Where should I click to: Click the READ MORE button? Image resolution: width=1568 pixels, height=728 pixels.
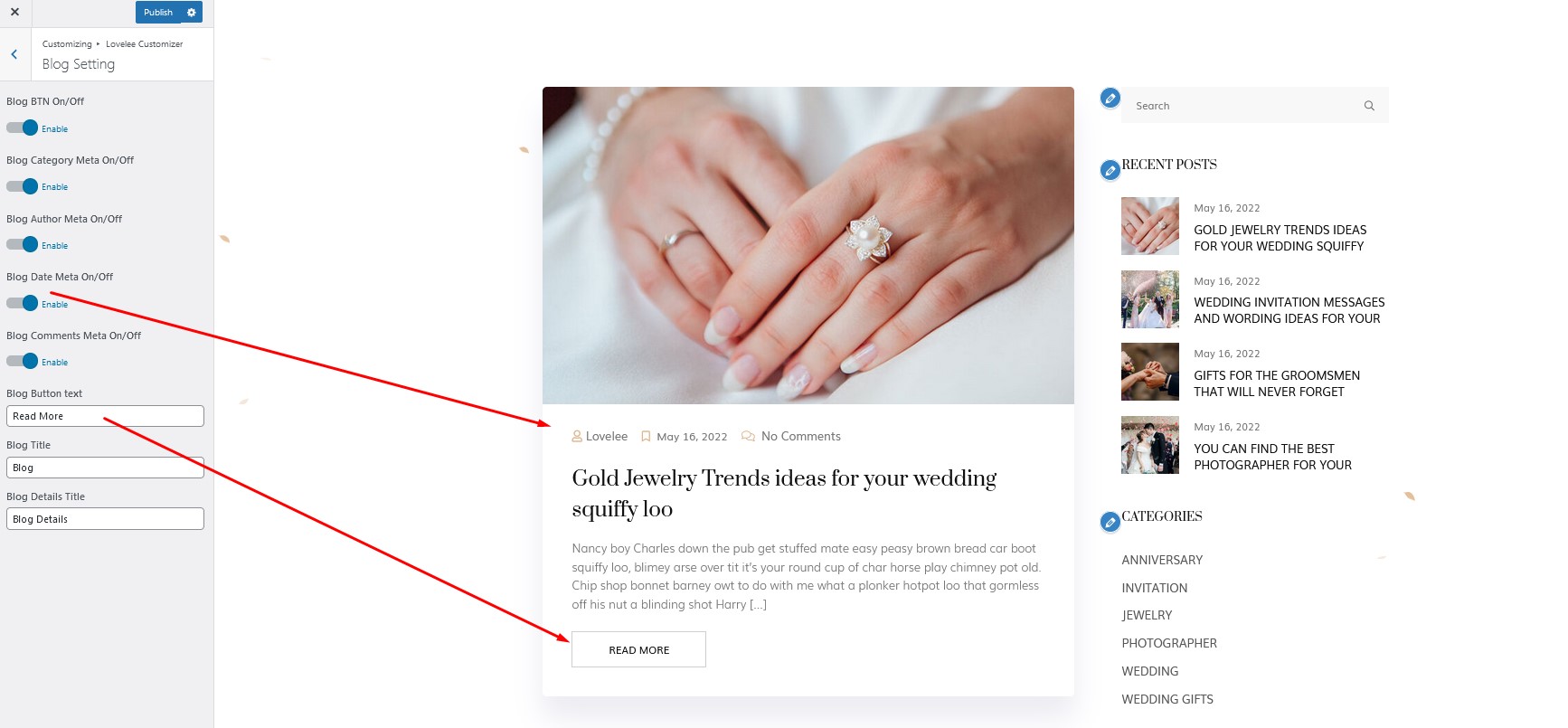638,649
